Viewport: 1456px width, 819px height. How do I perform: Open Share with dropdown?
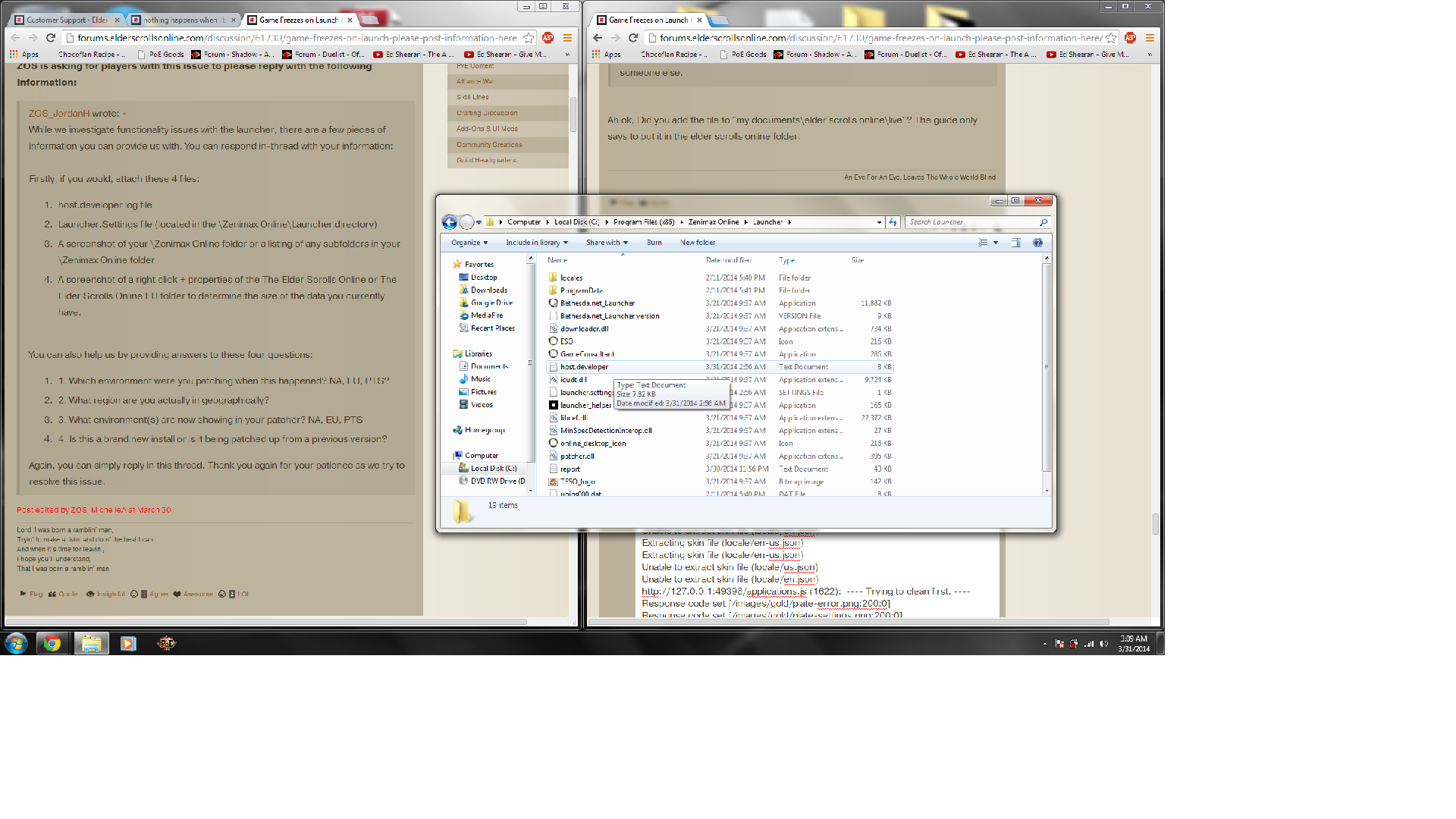(x=607, y=243)
